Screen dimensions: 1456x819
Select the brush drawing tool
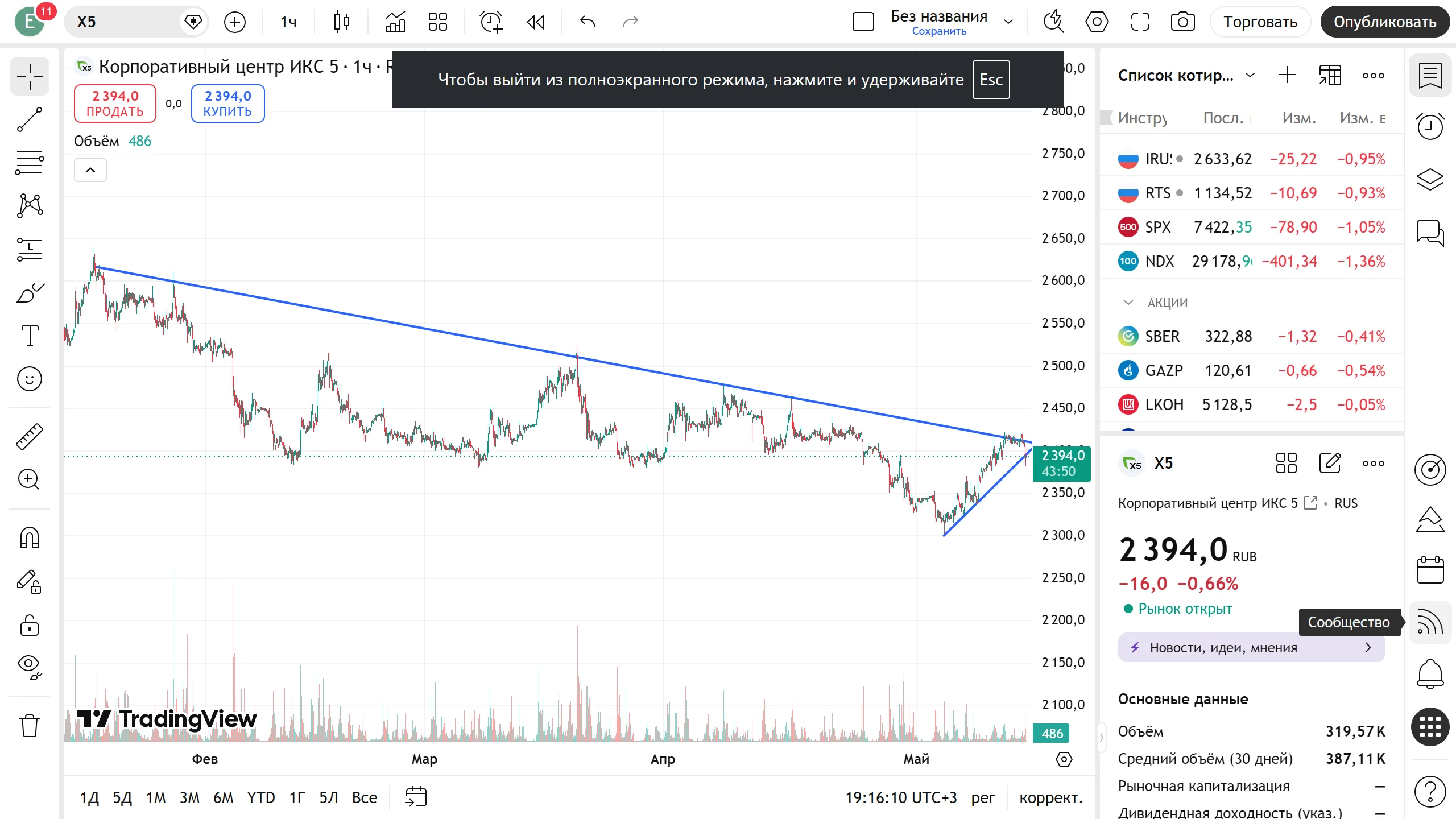point(30,292)
